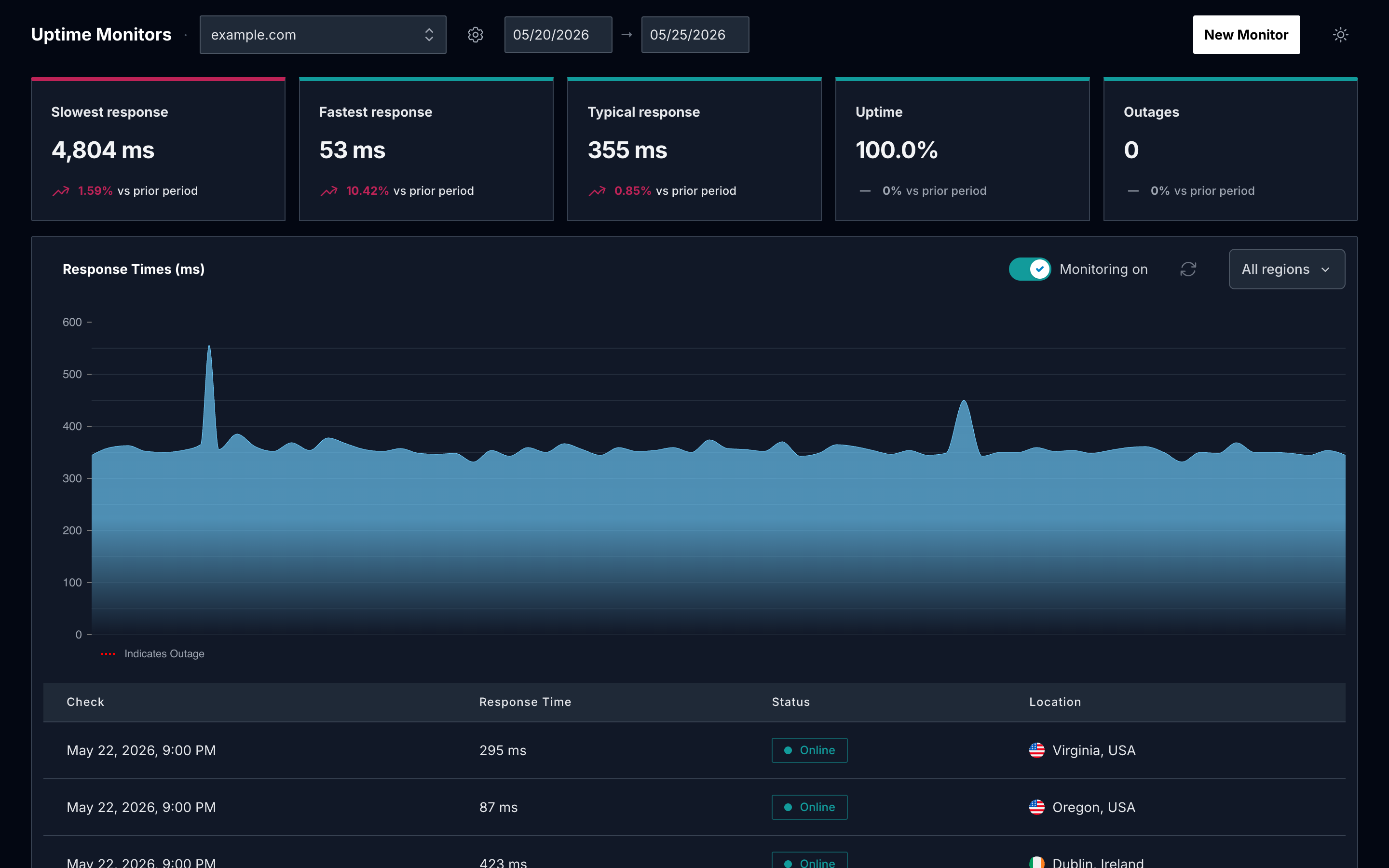Click the 355 ms typical response value

pos(627,150)
